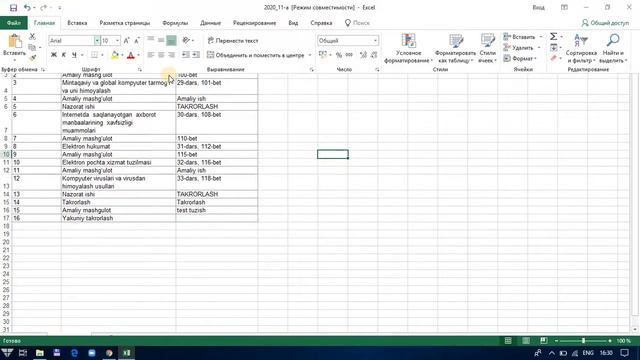
Task: Decrease the cell indent
Action: (x=186, y=55)
